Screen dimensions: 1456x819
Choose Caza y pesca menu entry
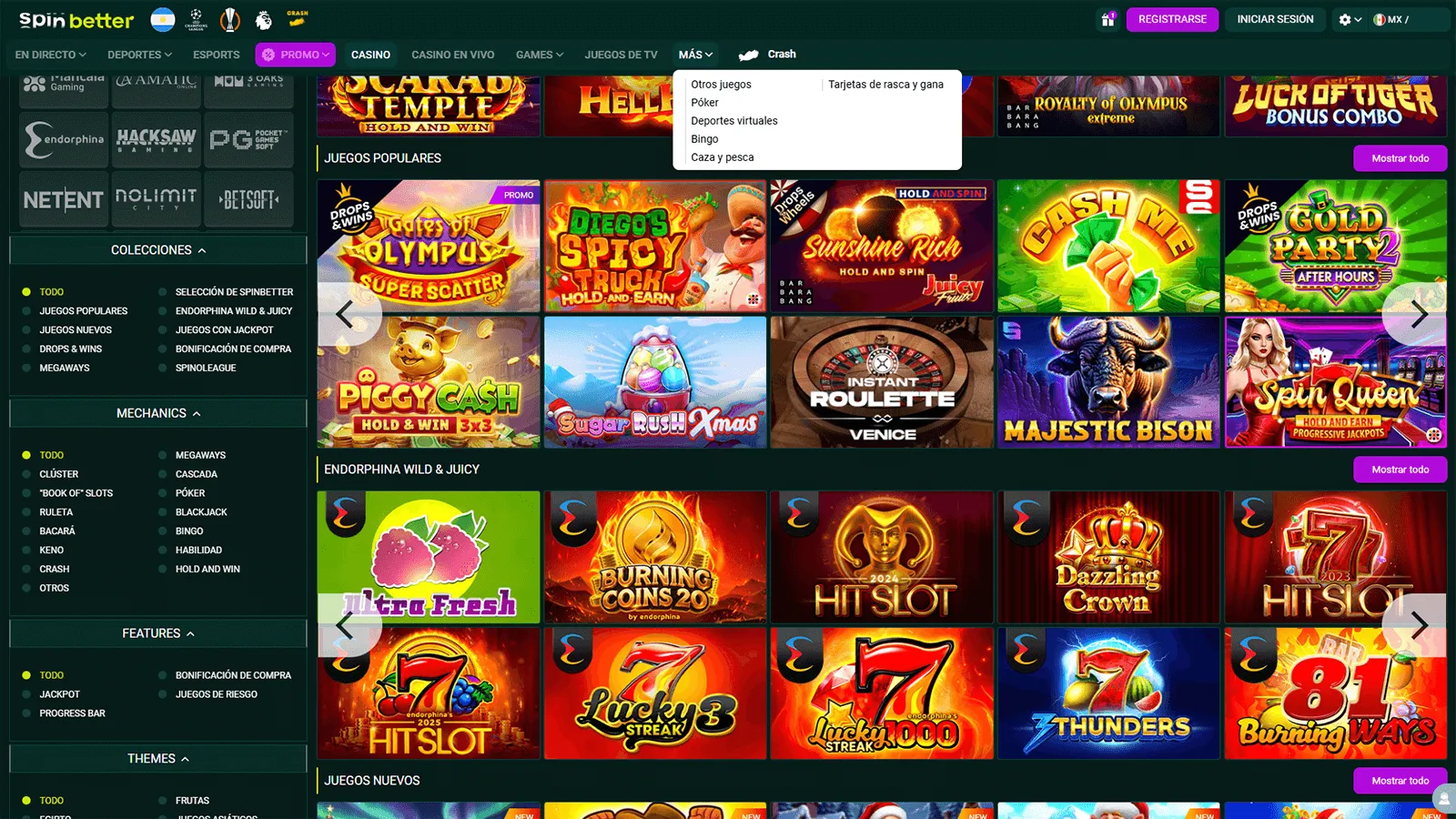(x=723, y=157)
